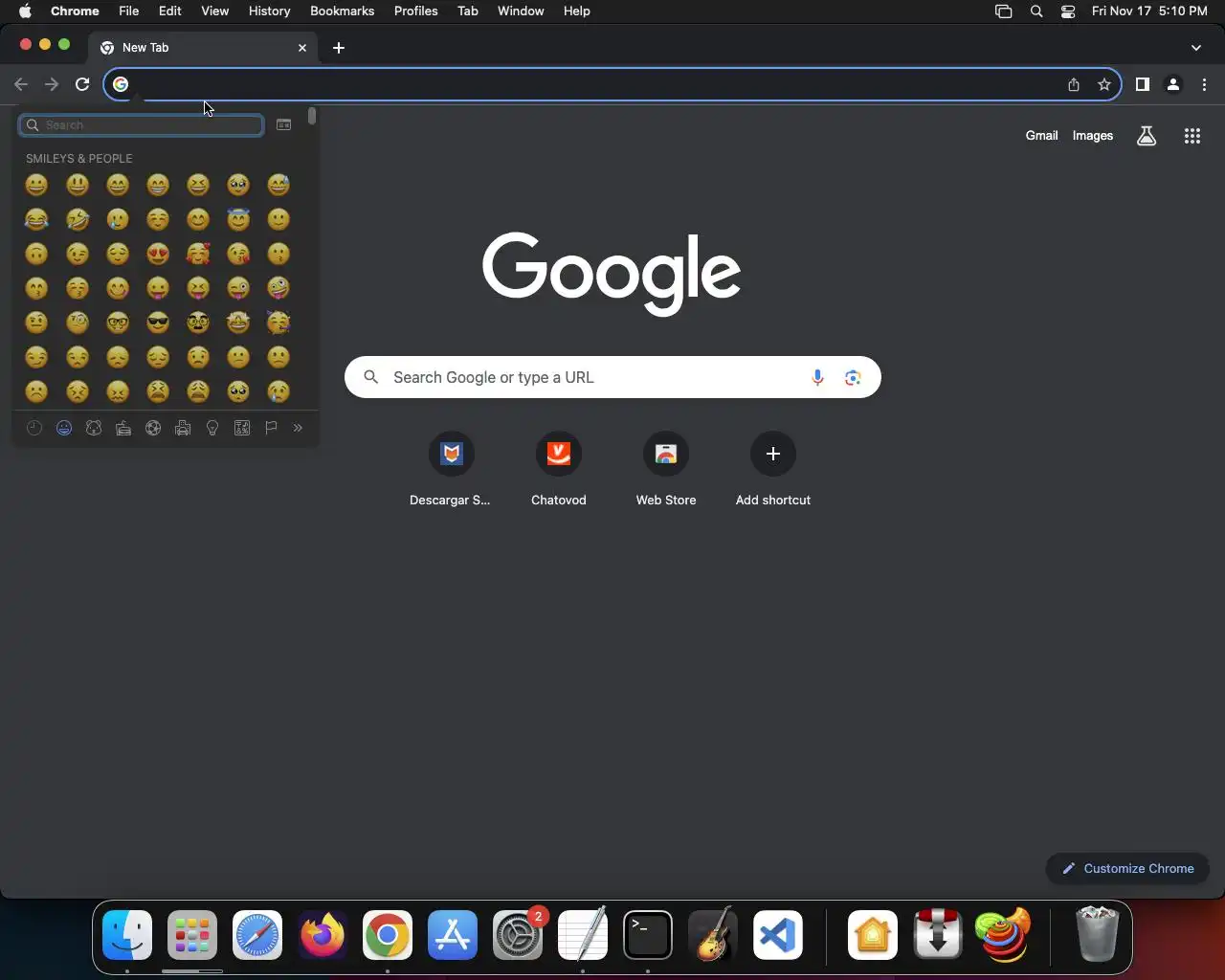Click the emoji picker scrollbar

pyautogui.click(x=312, y=117)
